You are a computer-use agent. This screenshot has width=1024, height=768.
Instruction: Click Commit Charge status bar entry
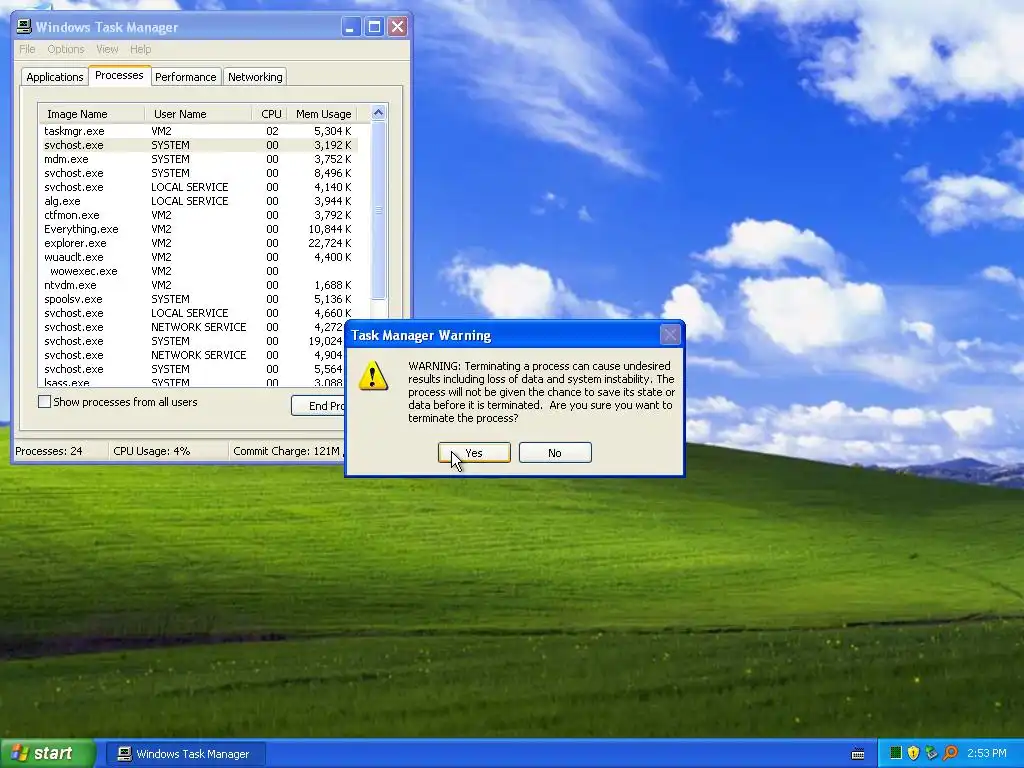[288, 451]
